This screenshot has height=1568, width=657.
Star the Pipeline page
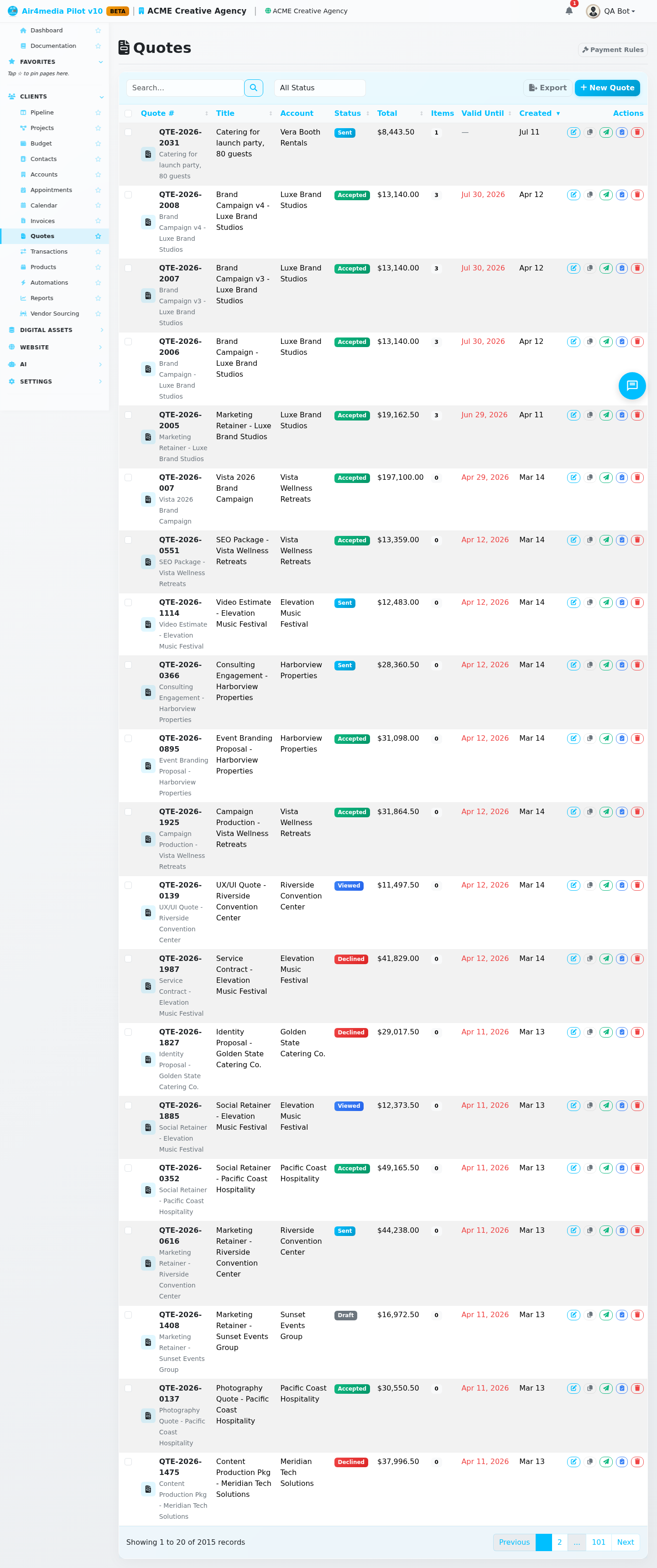pos(98,113)
